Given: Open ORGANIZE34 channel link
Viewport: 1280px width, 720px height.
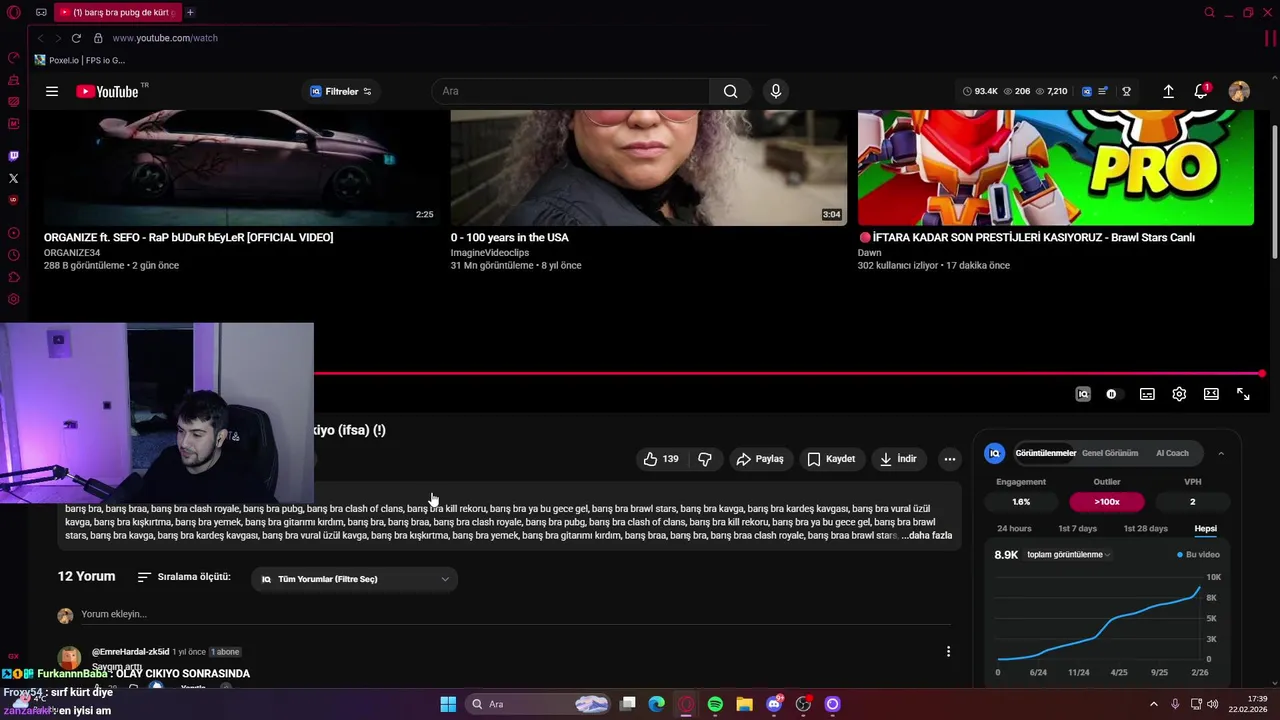Looking at the screenshot, I should coord(72,253).
